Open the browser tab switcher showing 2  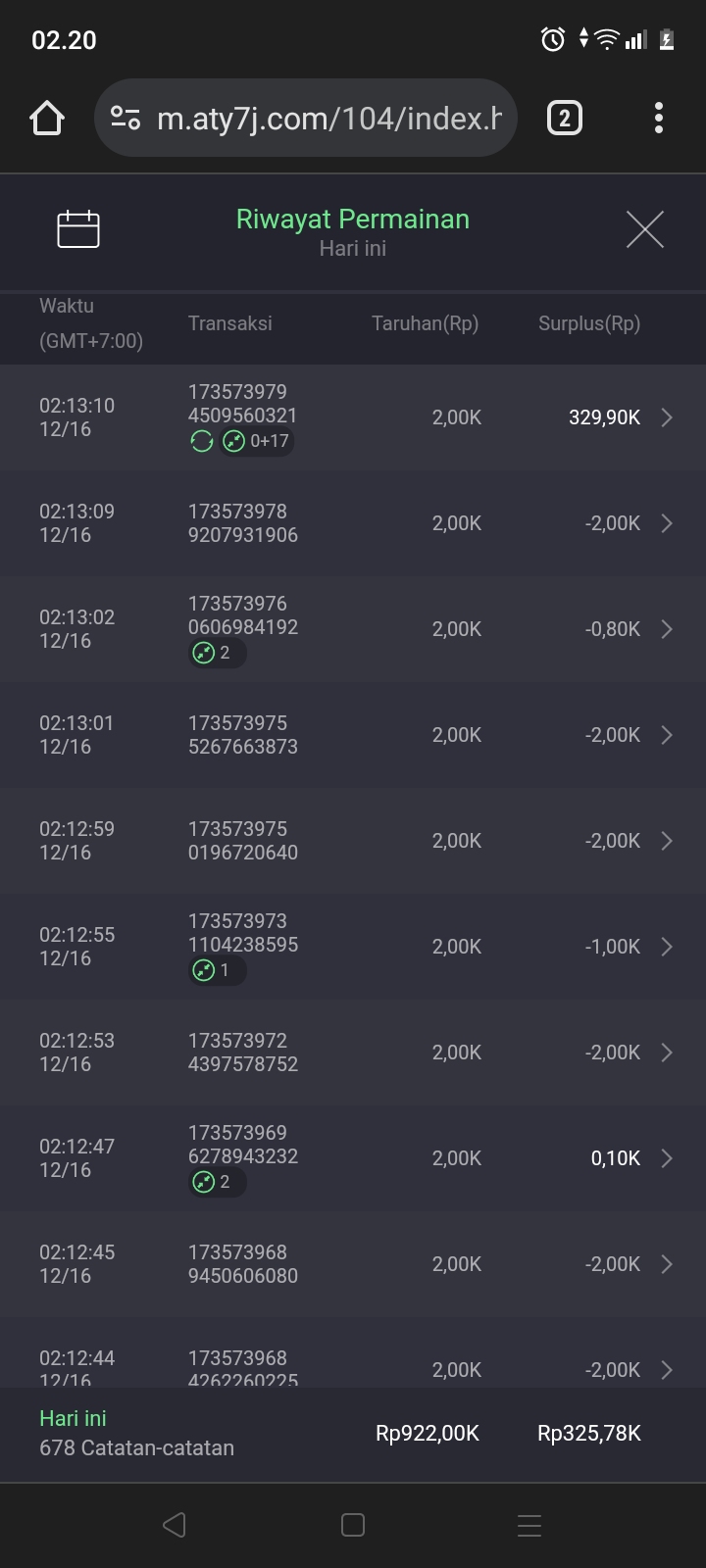click(564, 119)
